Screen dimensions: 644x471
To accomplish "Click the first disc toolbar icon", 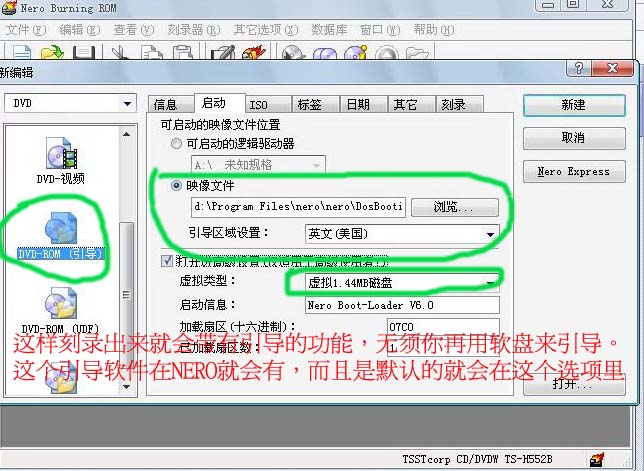I will coord(293,52).
